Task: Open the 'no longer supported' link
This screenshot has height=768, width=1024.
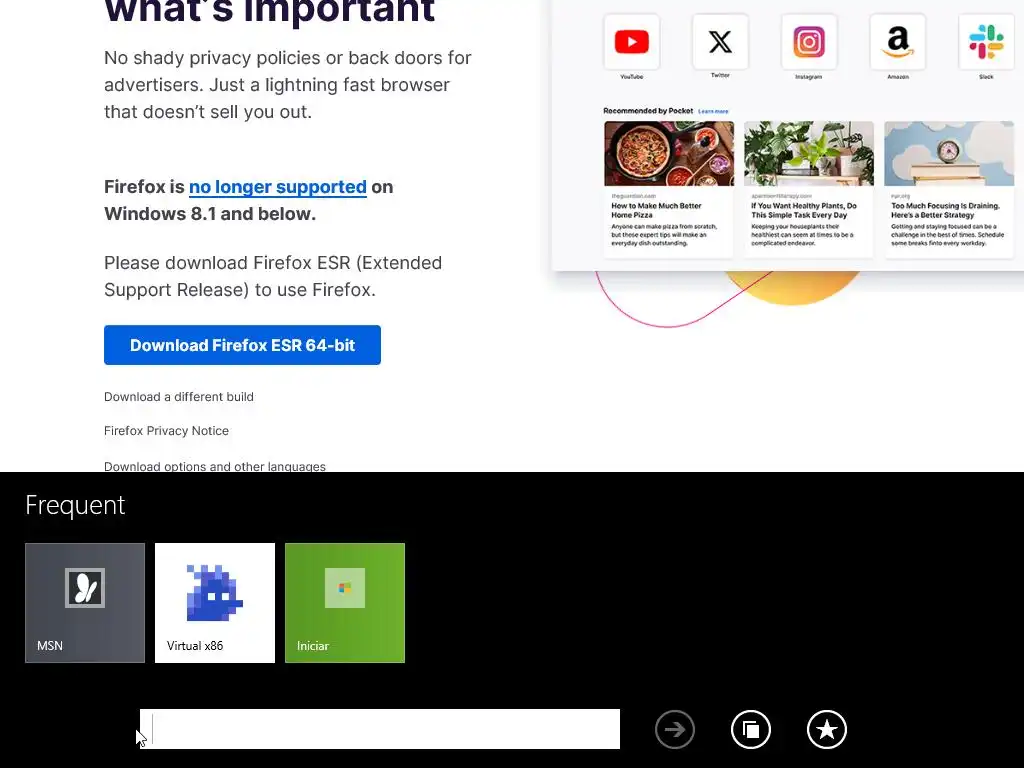Action: (x=278, y=187)
